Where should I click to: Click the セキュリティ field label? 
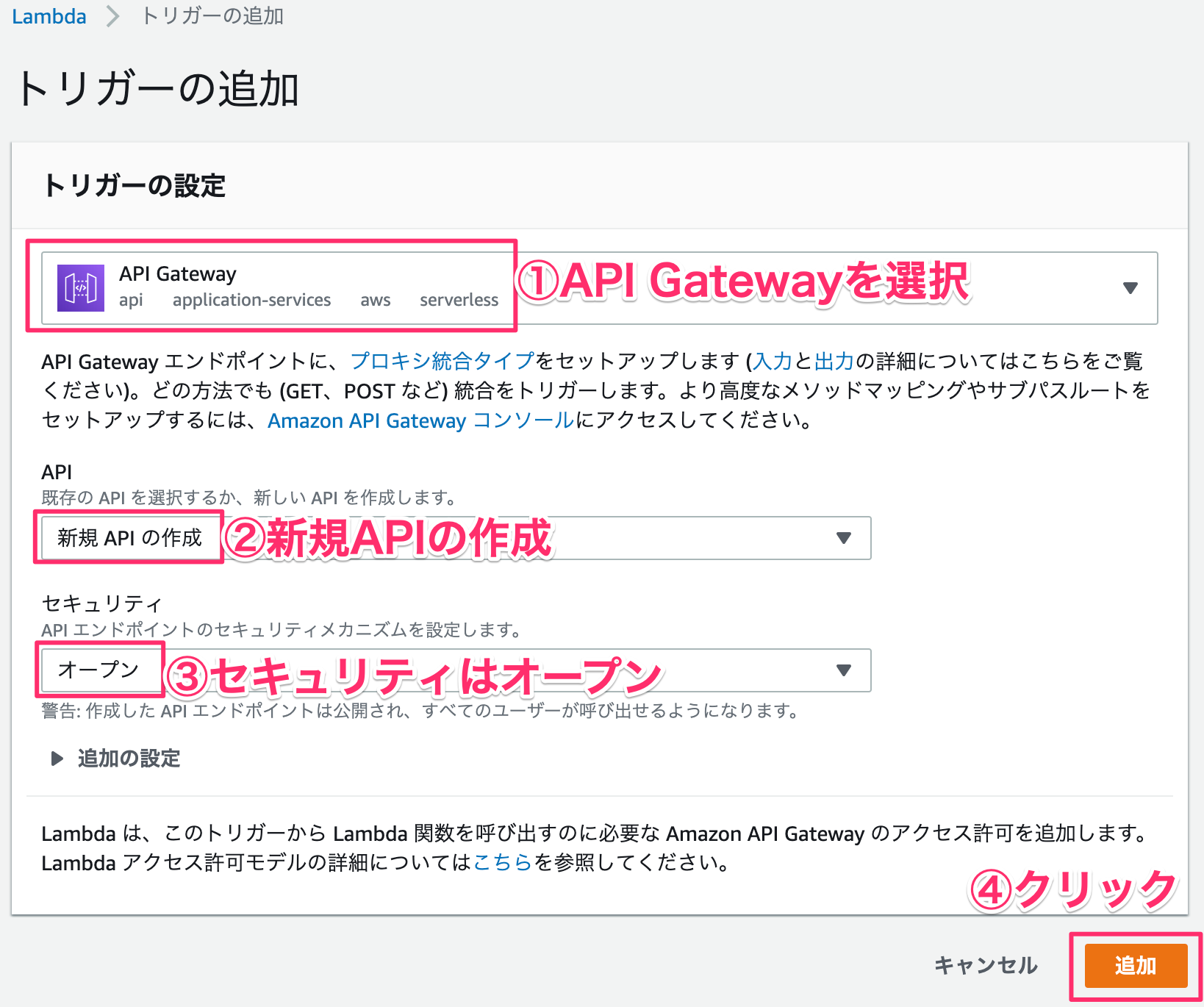[101, 603]
